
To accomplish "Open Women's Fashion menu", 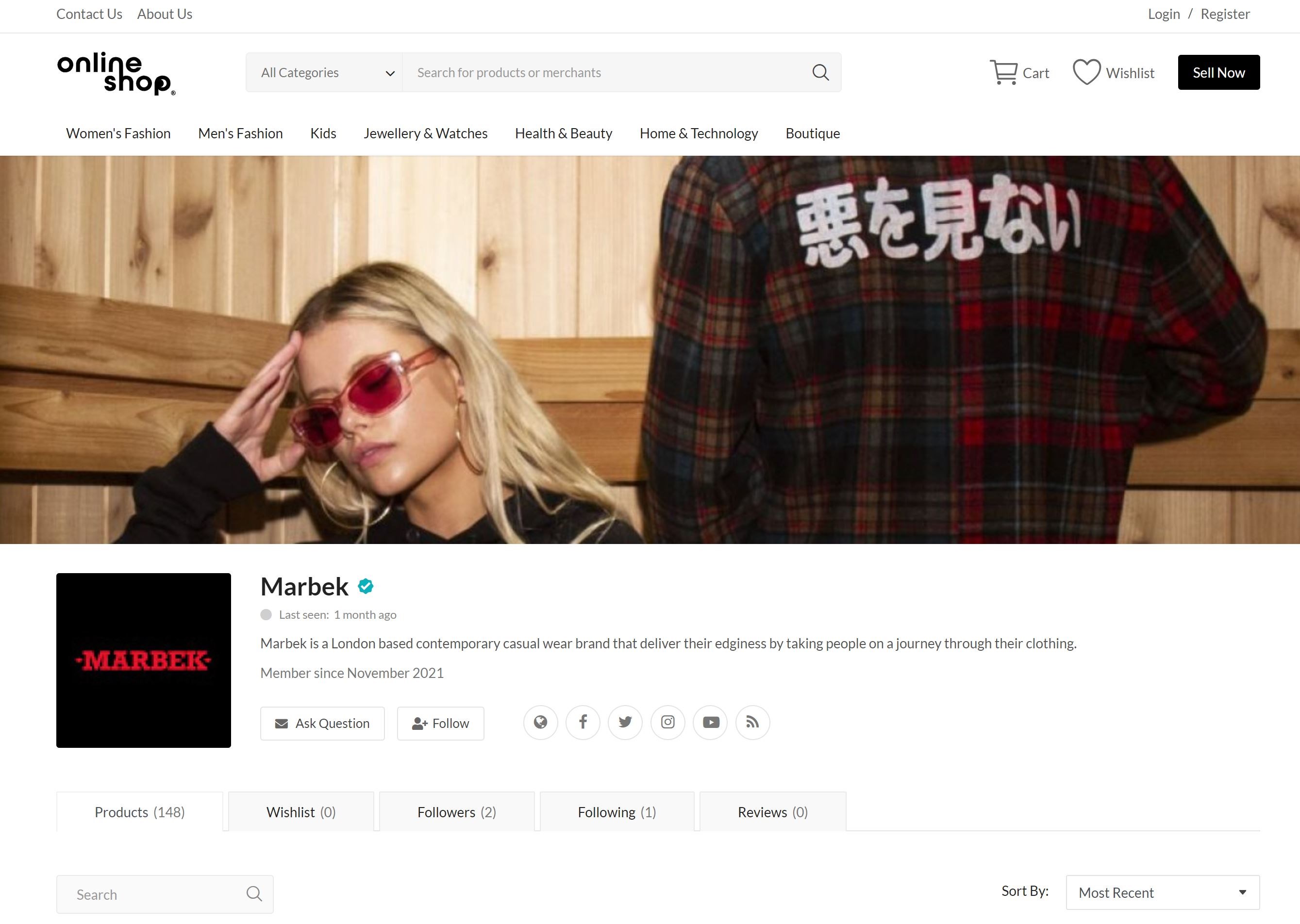I will pyautogui.click(x=118, y=133).
